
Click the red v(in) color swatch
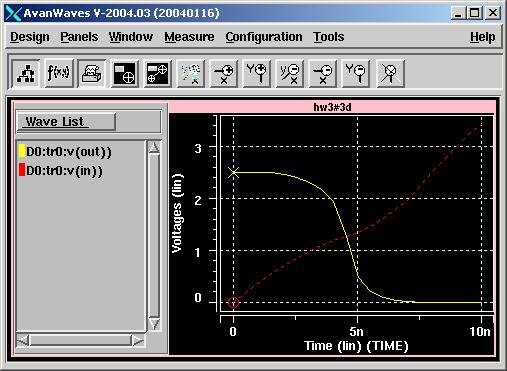[22, 170]
